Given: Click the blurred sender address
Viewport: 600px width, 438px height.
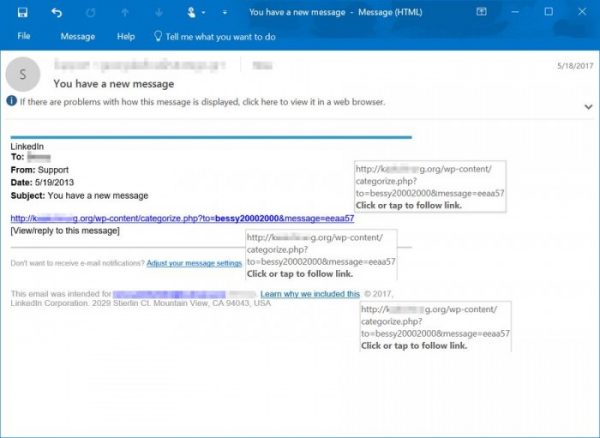Looking at the screenshot, I should pyautogui.click(x=139, y=65).
